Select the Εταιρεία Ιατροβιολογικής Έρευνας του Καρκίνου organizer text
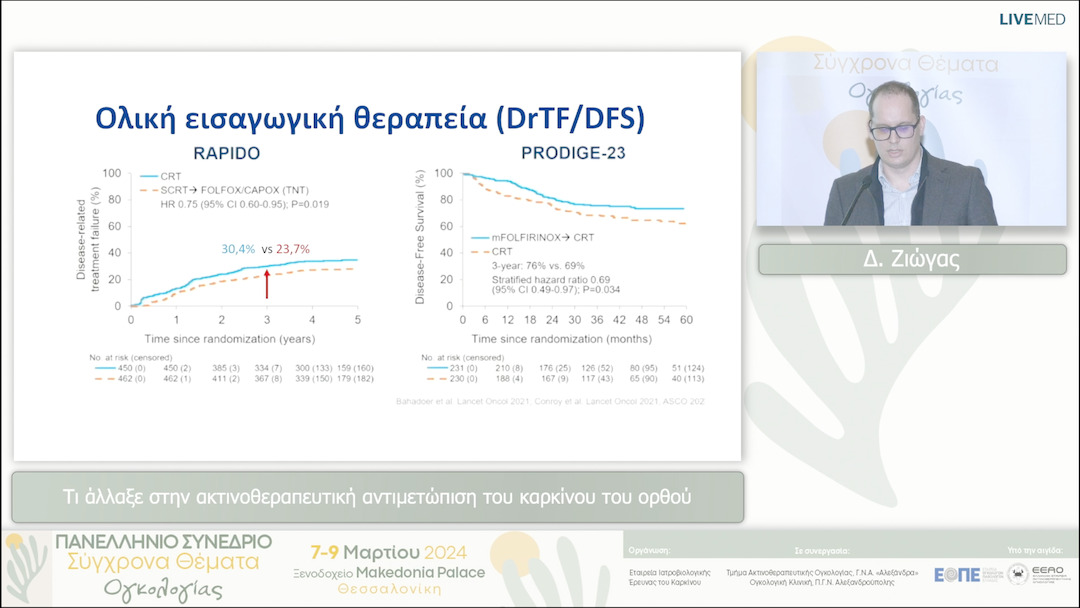Viewport: 1080px width, 608px height. tap(669, 578)
